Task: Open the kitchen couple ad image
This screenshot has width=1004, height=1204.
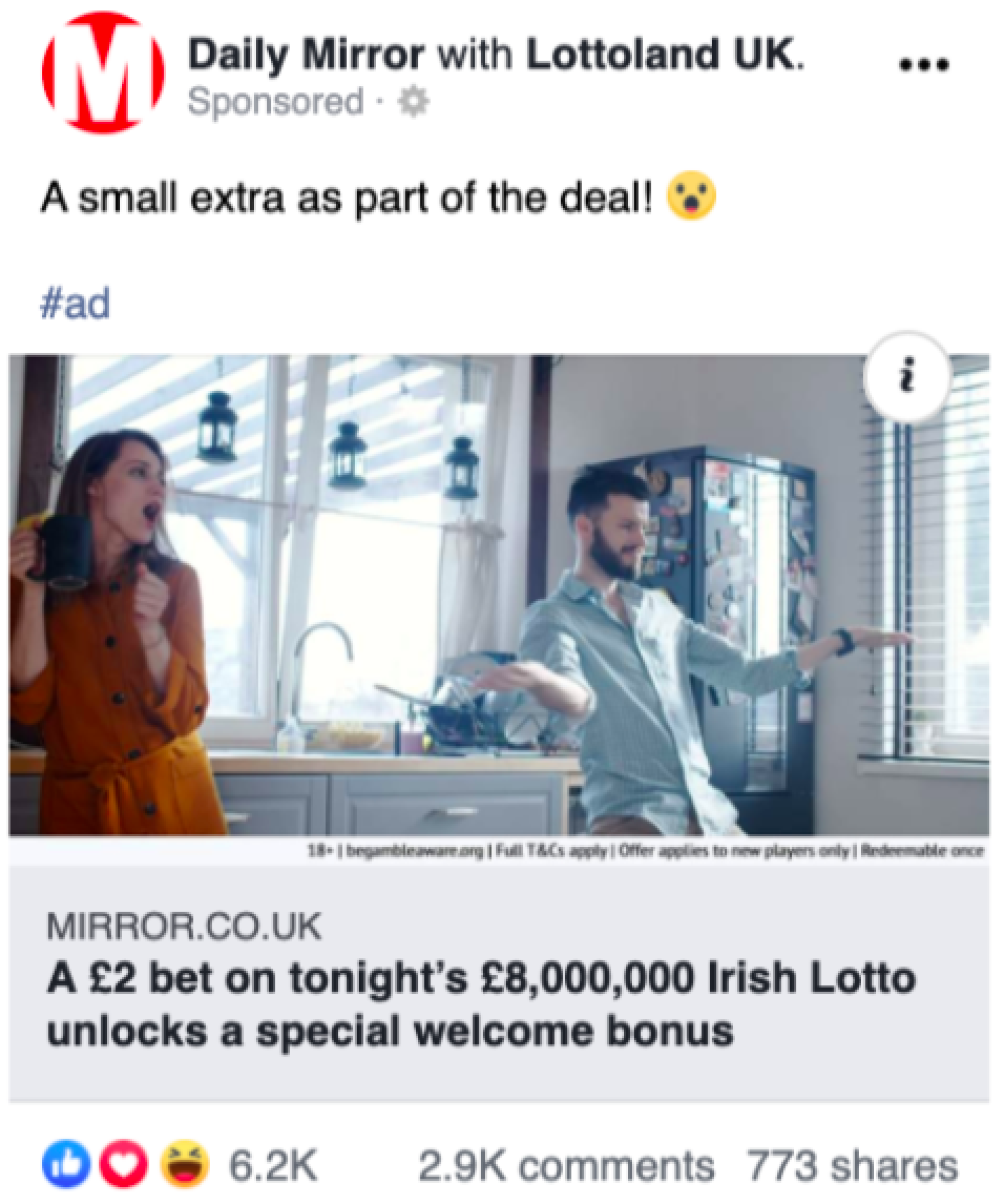Action: pos(499,595)
